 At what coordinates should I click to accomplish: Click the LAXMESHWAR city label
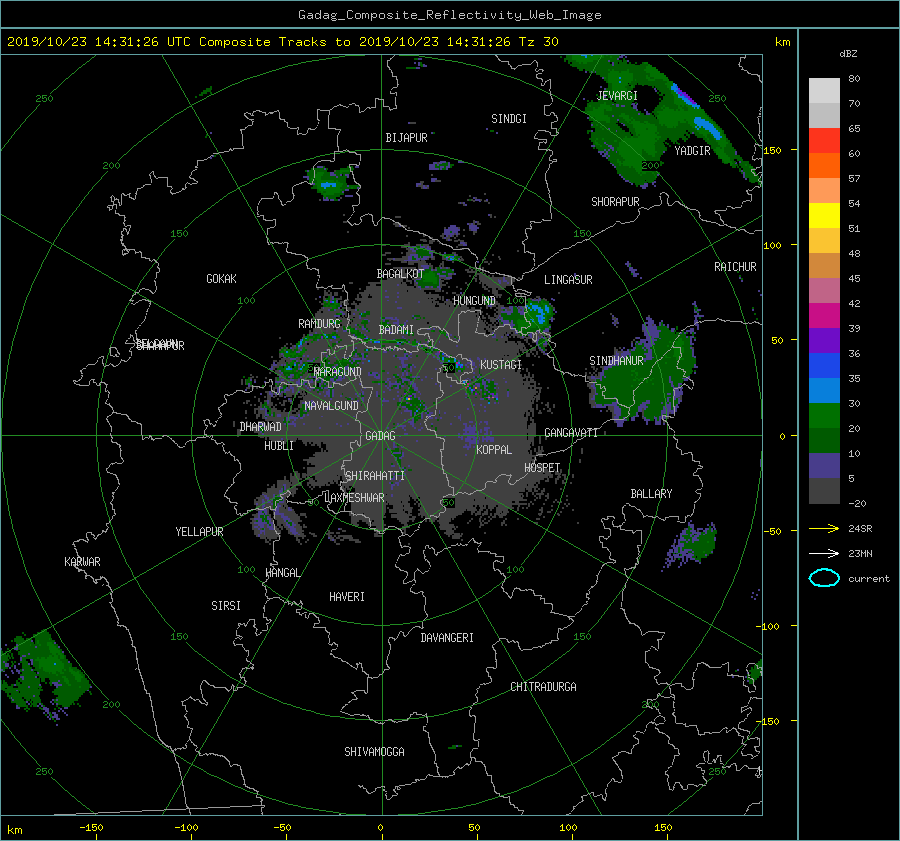[355, 498]
